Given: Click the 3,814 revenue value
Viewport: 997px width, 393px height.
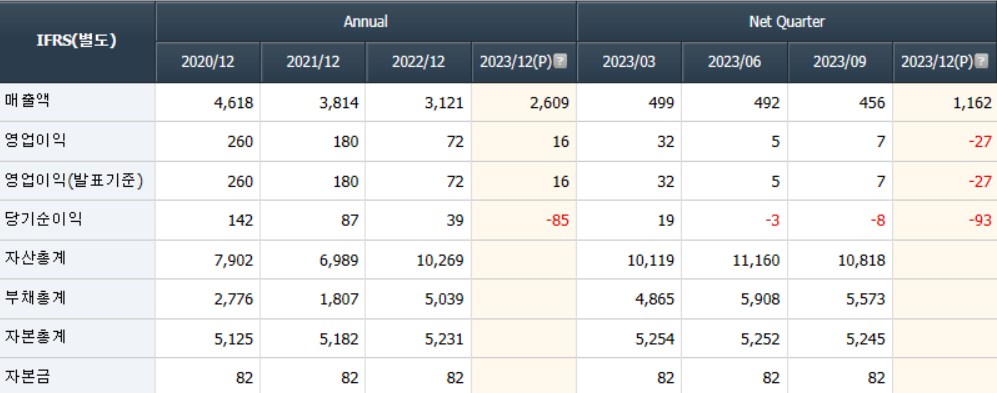Looking at the screenshot, I should pyautogui.click(x=340, y=102).
